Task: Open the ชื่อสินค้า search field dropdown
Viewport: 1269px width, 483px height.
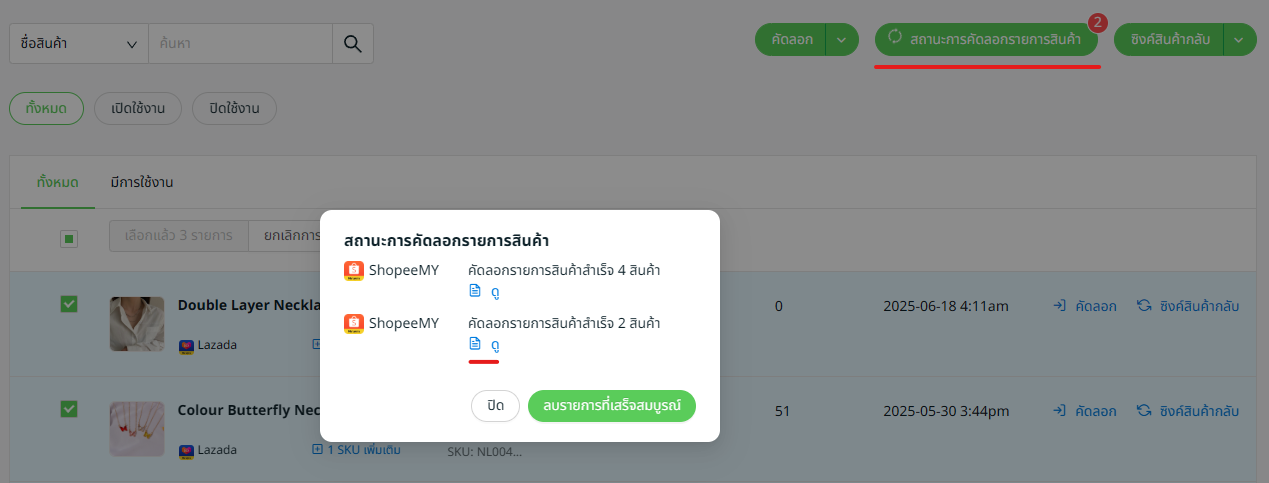Action: pos(78,43)
